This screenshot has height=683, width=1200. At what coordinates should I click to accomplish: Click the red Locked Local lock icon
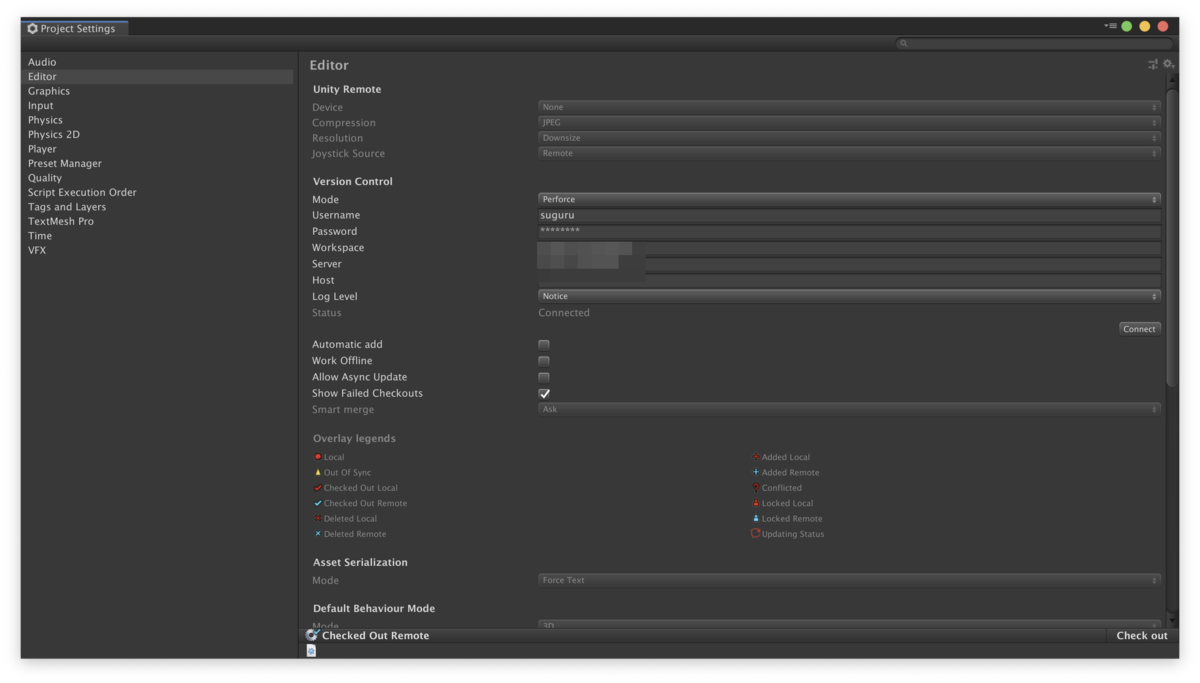coord(756,503)
